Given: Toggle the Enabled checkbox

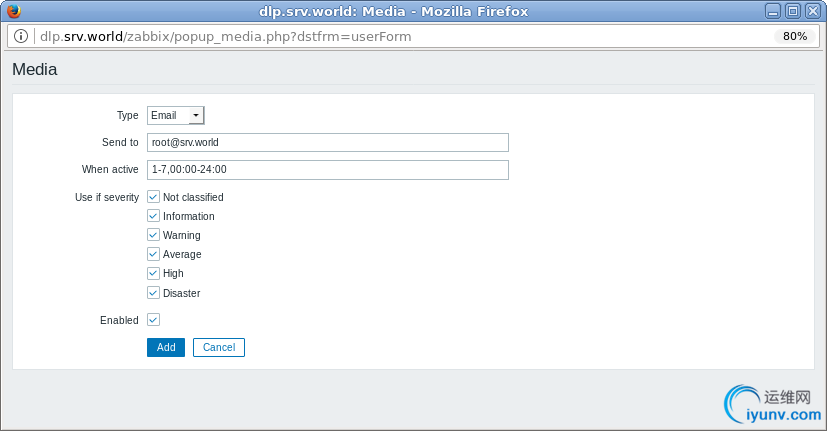Looking at the screenshot, I should pos(154,320).
